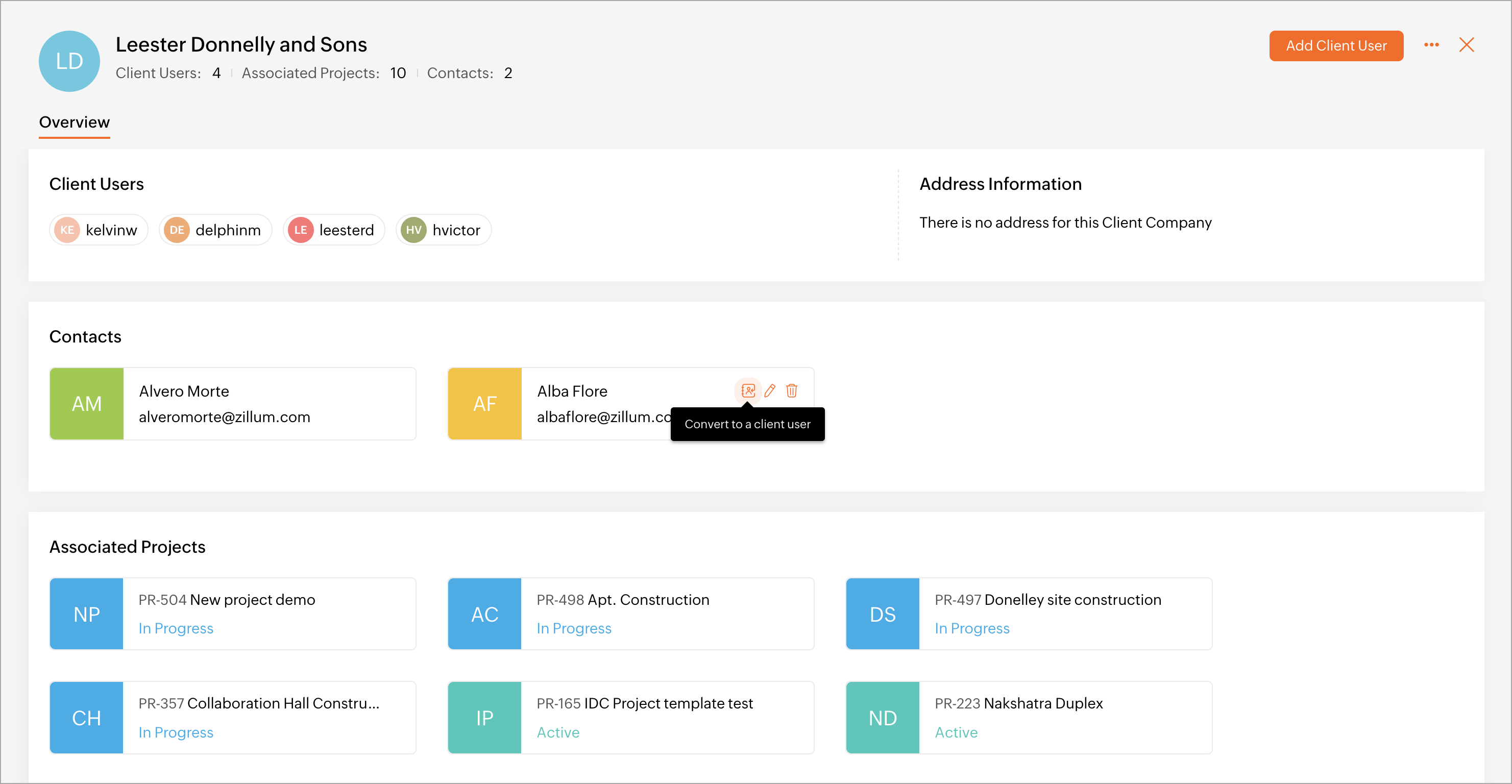Screen dimensions: 1512x784
Task: Click the pencil edit icon on Alba Flore
Action: (x=769, y=391)
